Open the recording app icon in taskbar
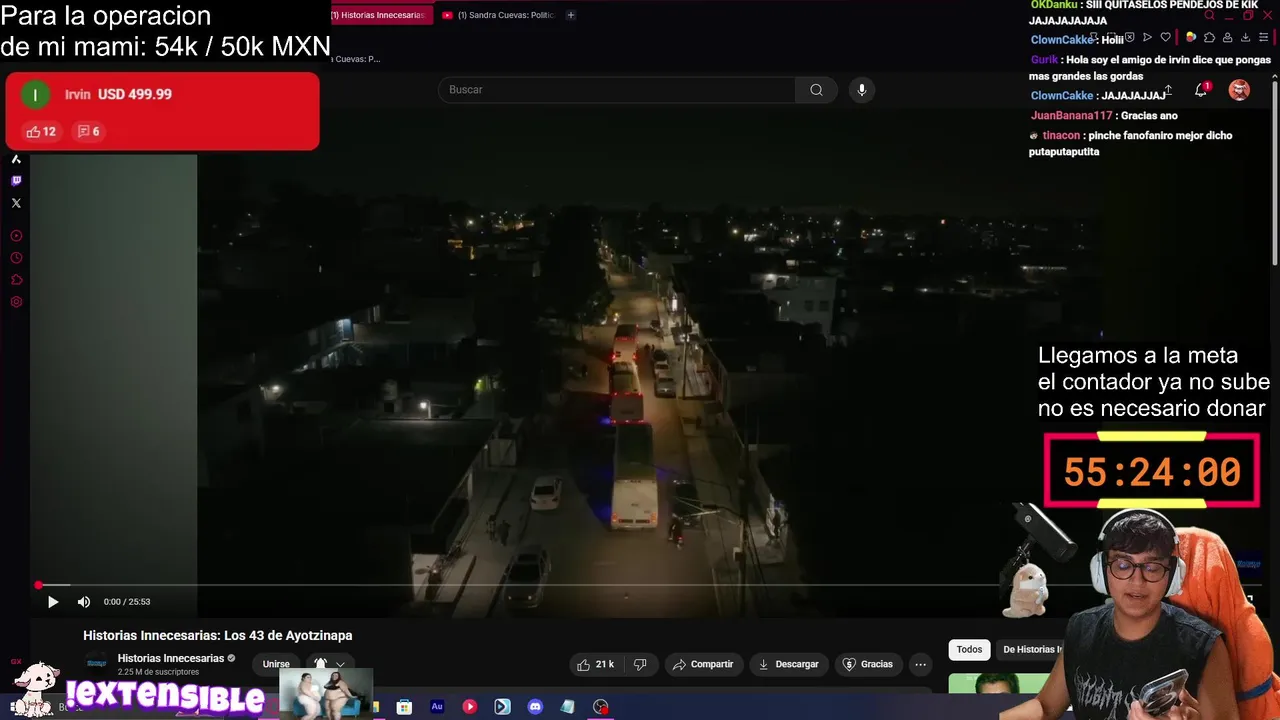1280x720 pixels. pyautogui.click(x=601, y=707)
